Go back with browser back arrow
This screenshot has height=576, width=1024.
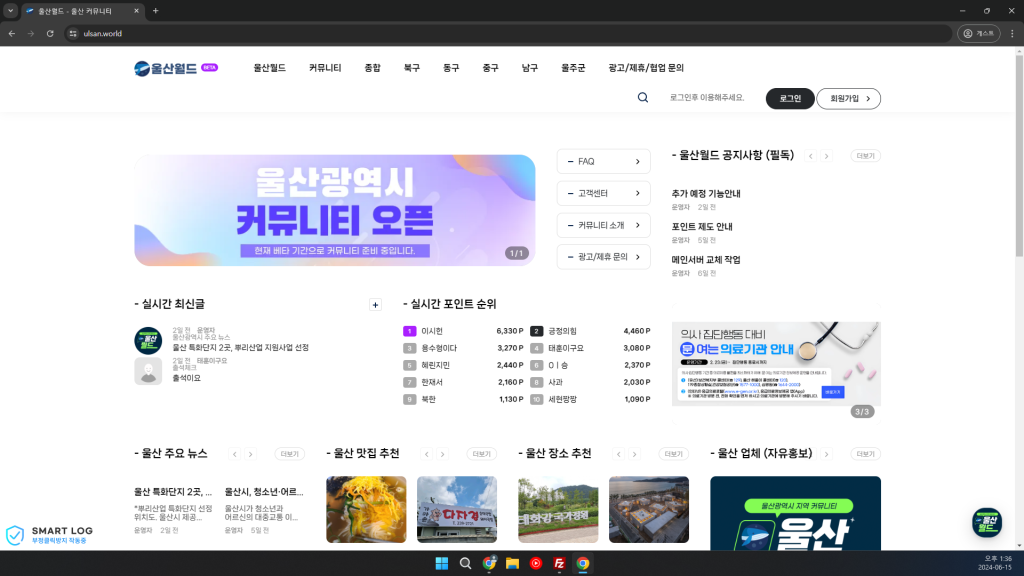point(12,33)
